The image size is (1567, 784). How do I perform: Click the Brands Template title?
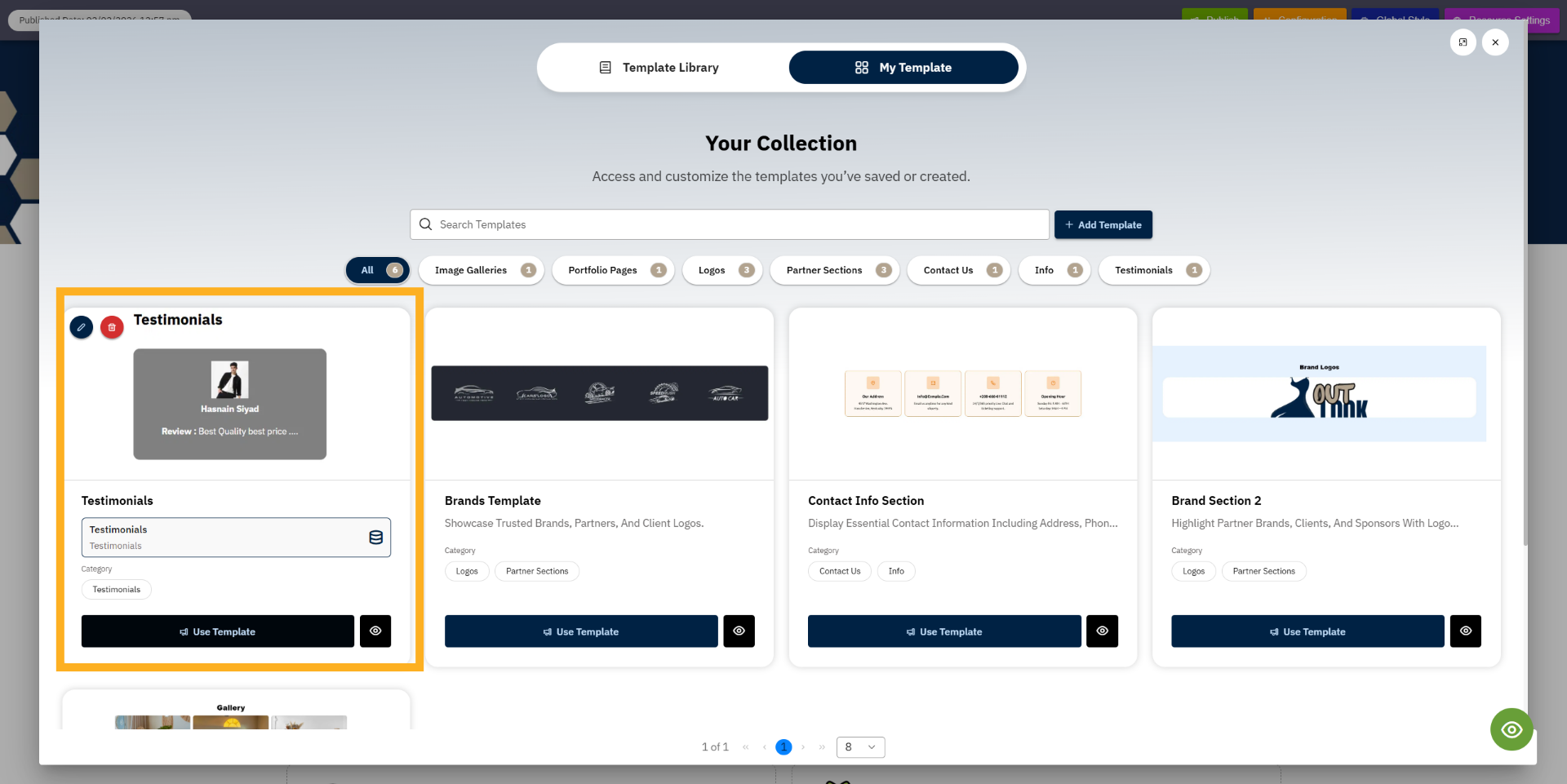click(493, 501)
